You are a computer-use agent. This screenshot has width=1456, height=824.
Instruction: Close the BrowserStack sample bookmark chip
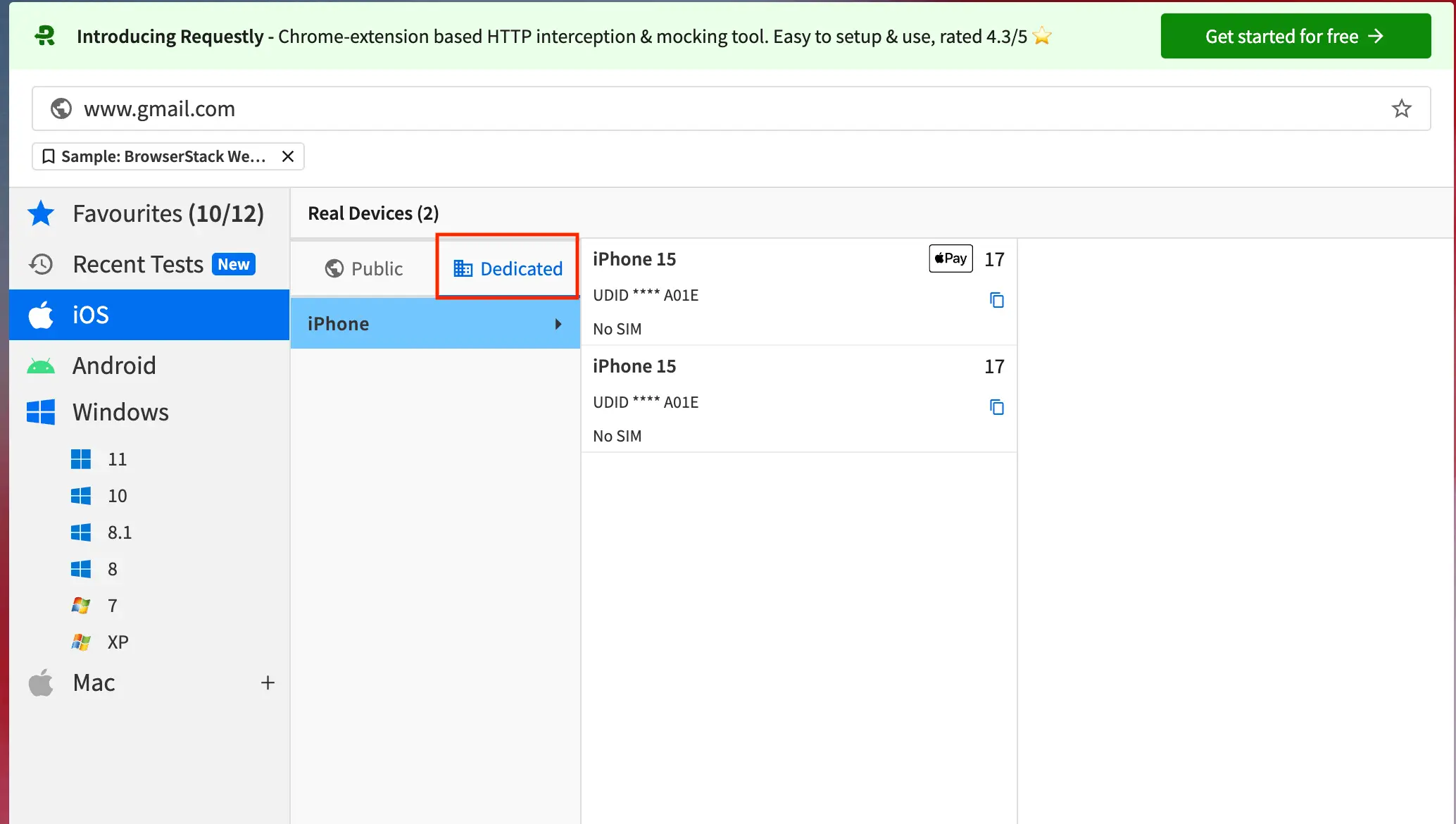pos(288,156)
